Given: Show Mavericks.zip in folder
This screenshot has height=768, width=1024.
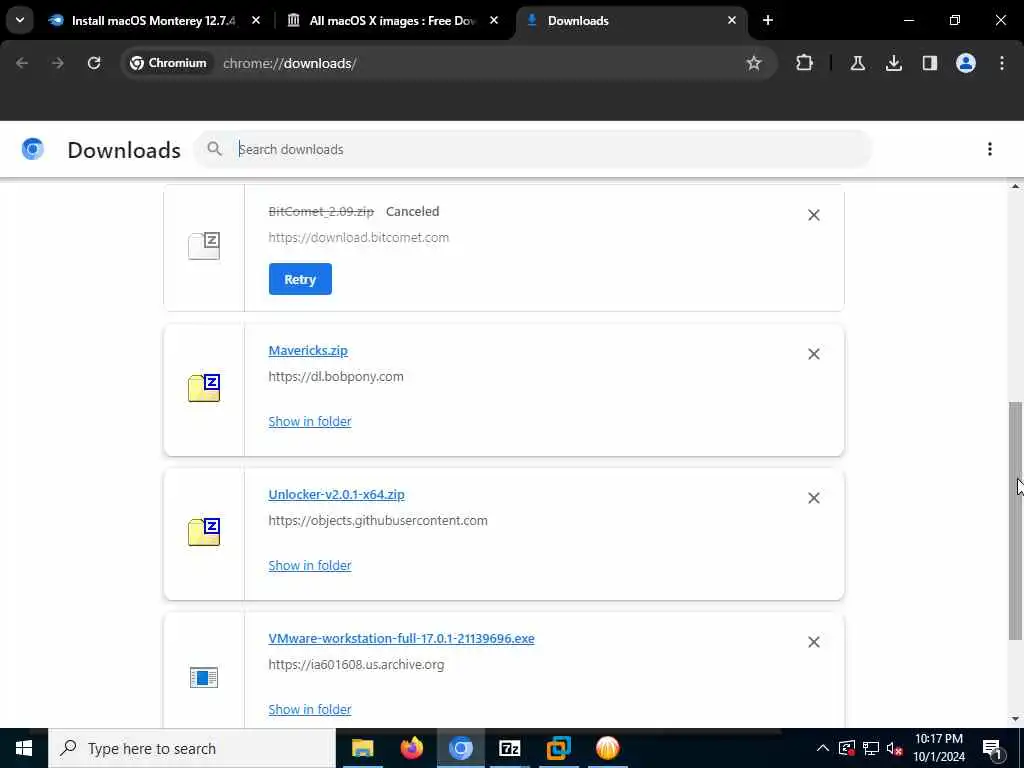Looking at the screenshot, I should 310,421.
